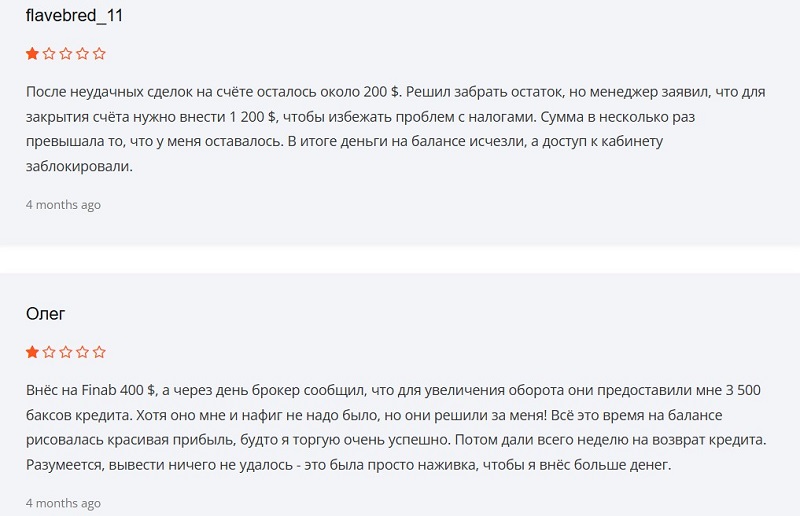
Task: Click the fourth star in Олег's rating
Action: [82, 352]
